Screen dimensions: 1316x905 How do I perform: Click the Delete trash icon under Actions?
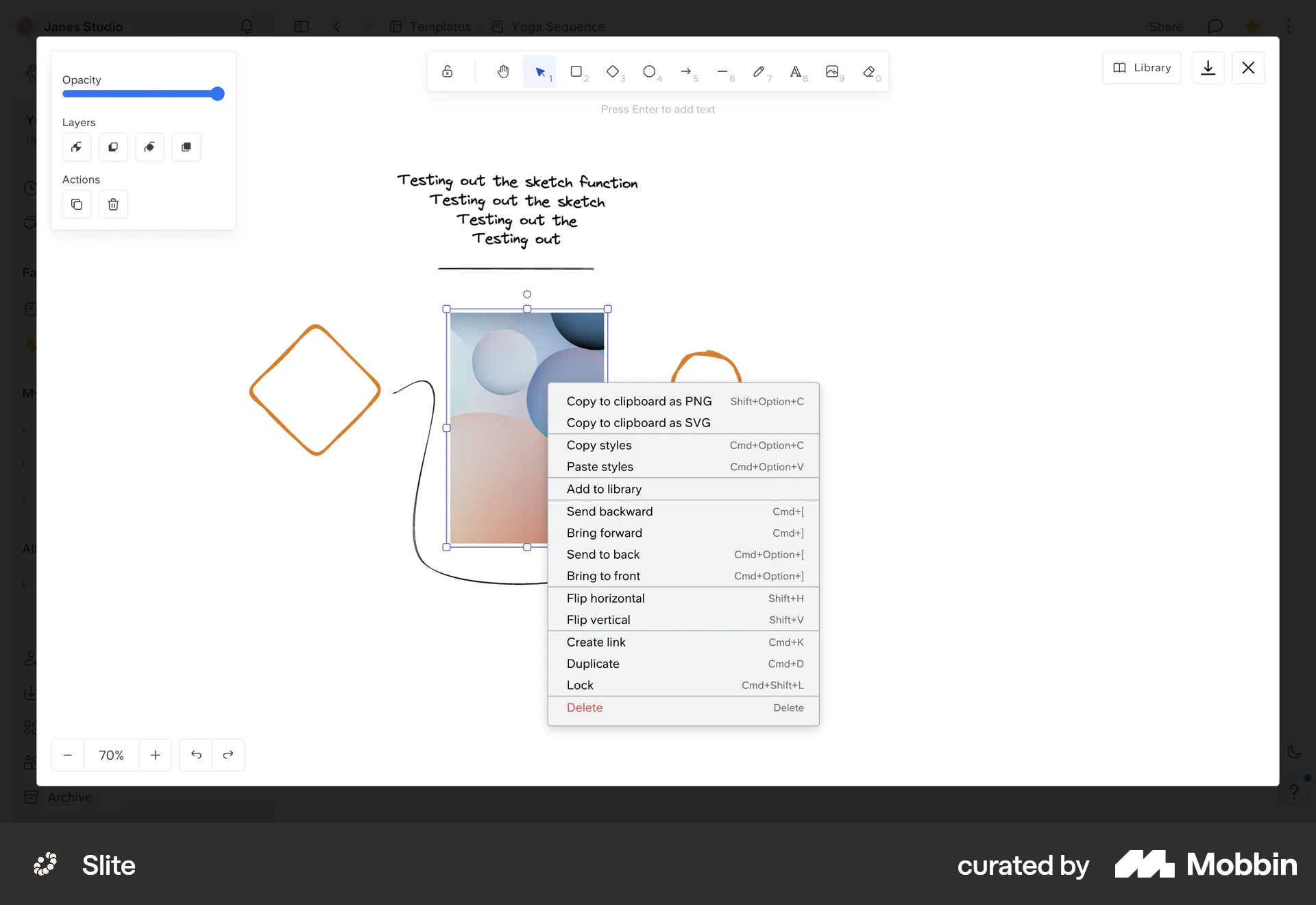tap(113, 204)
